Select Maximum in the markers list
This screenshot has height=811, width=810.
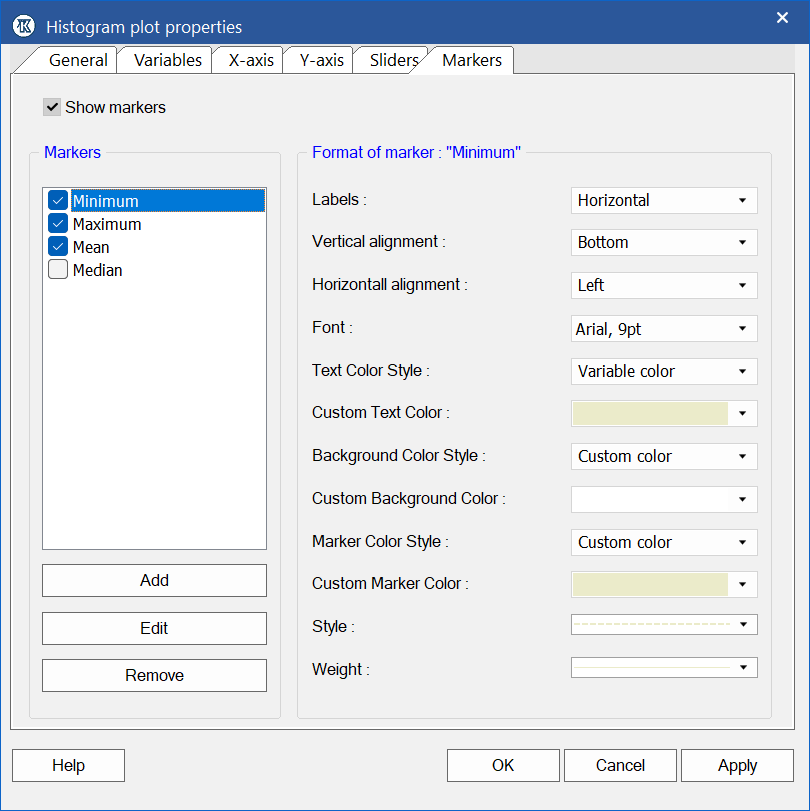107,223
